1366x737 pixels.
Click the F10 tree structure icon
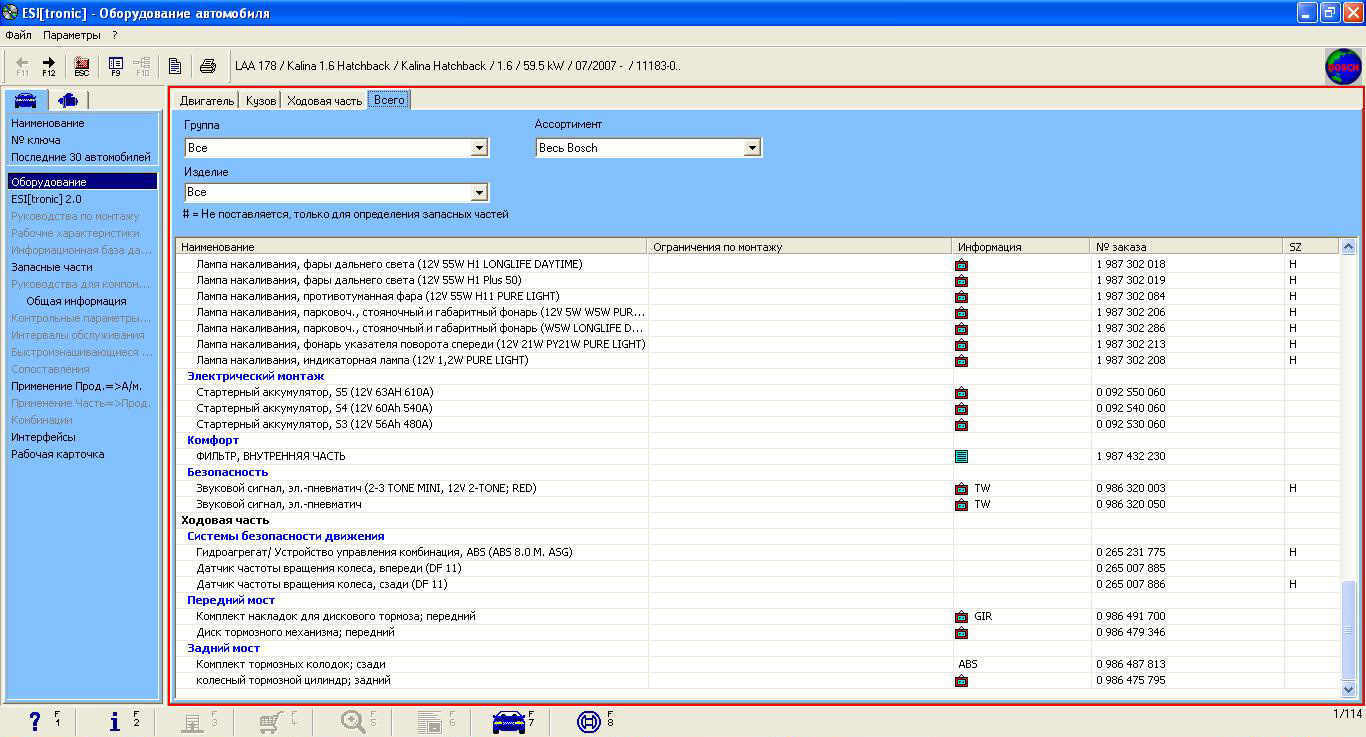(x=142, y=66)
